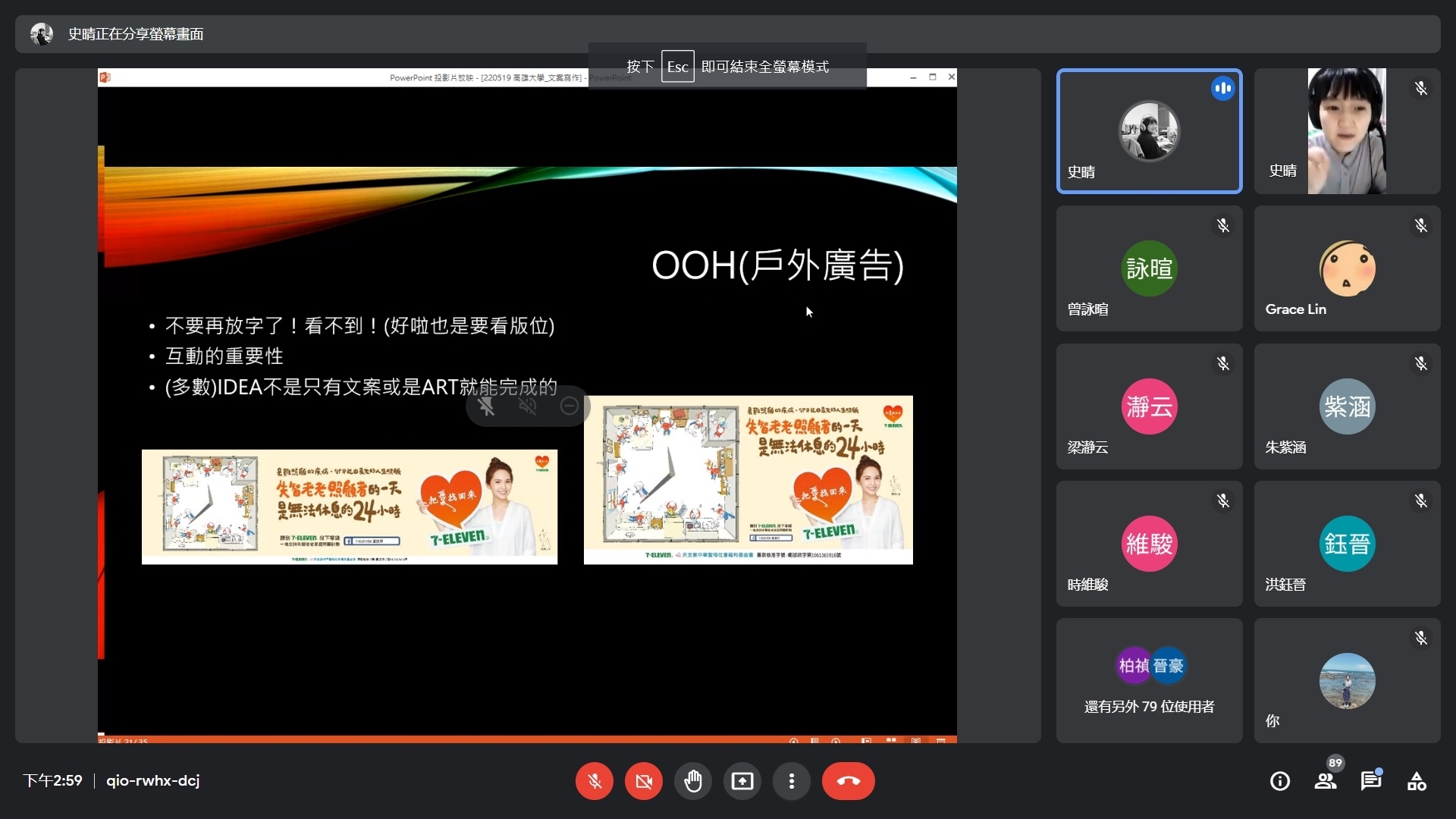This screenshot has height=819, width=1456.
Task: Click the muted mic icon on 朱紫涵's tile
Action: [x=1421, y=363]
